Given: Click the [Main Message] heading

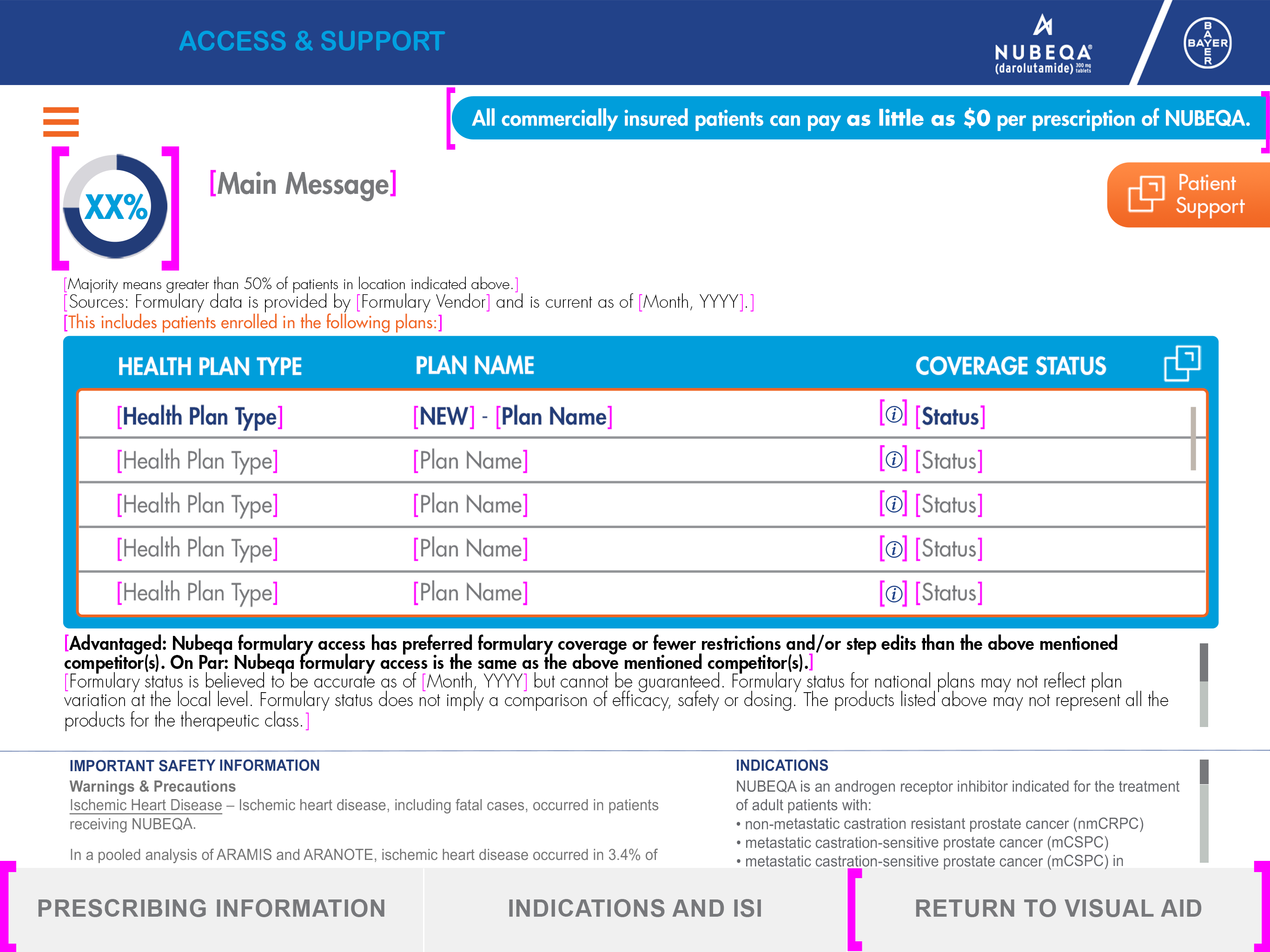Looking at the screenshot, I should pos(303,185).
